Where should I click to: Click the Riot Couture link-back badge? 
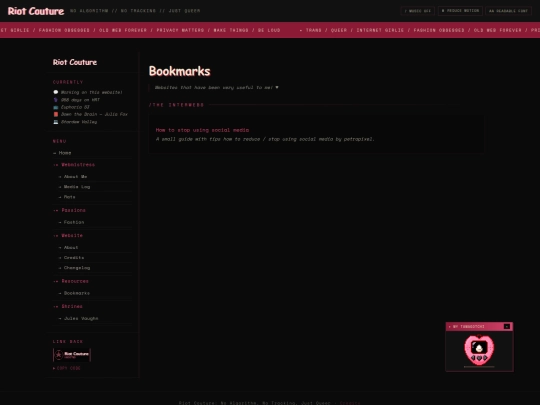click(72, 355)
